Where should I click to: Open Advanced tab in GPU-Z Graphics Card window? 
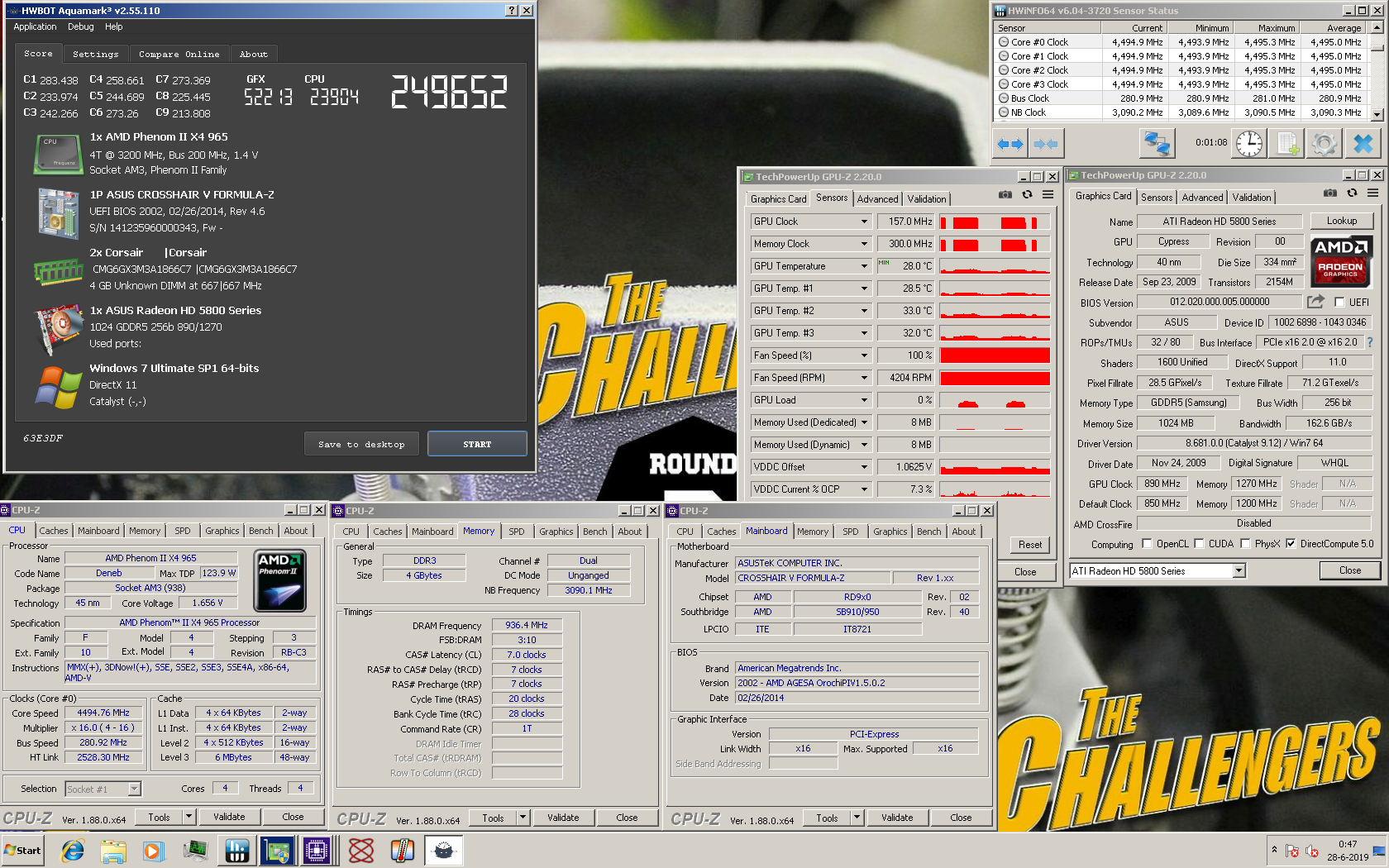(x=1202, y=198)
